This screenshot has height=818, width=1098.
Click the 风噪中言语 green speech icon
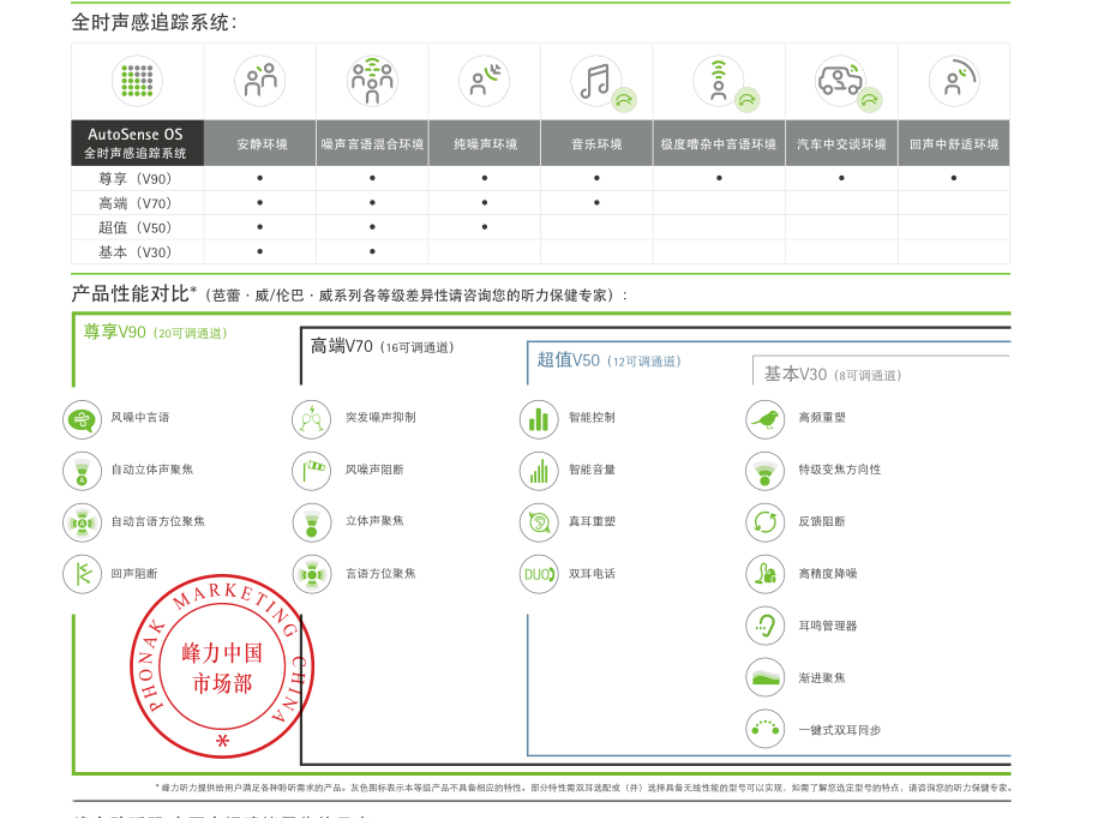83,420
